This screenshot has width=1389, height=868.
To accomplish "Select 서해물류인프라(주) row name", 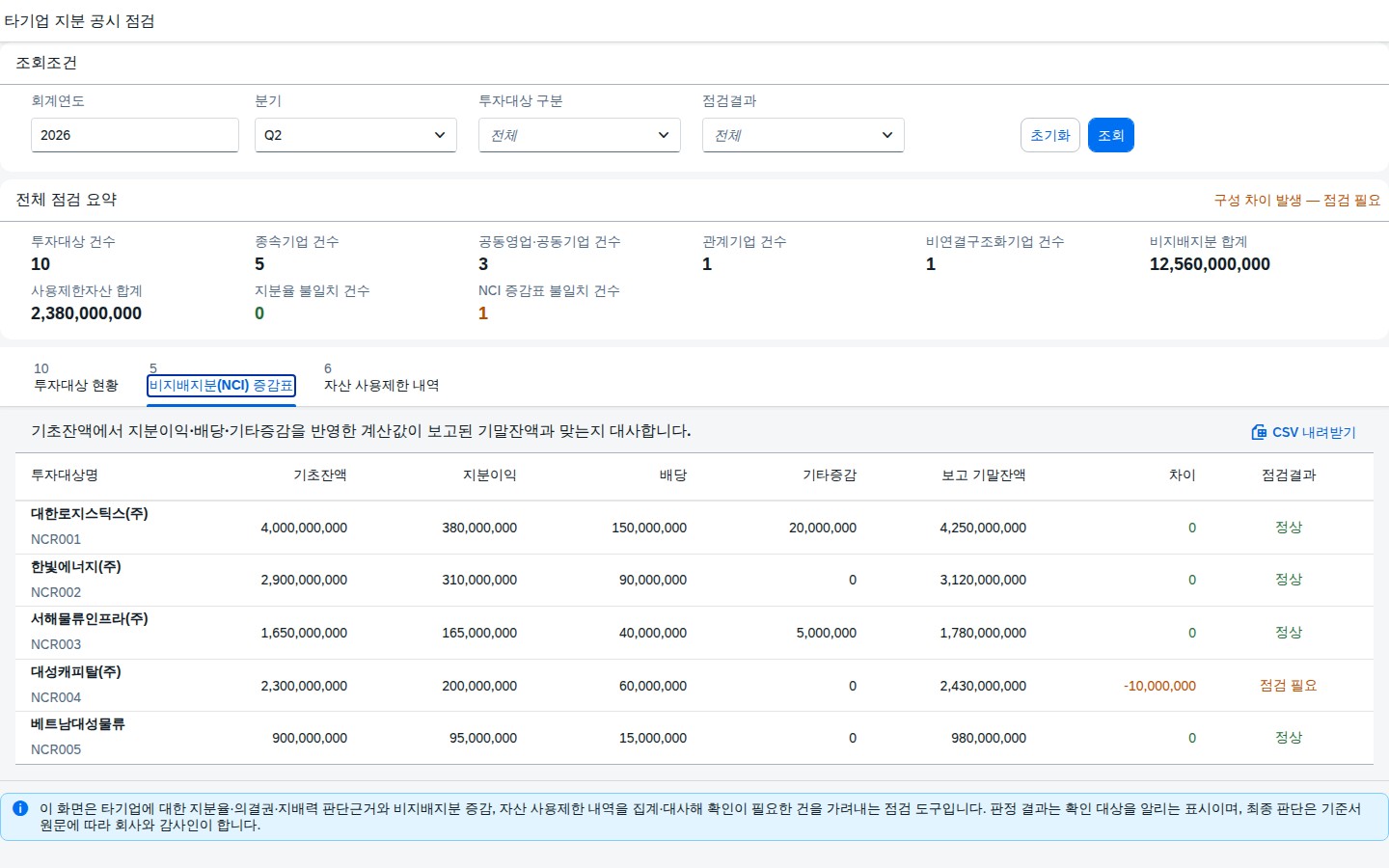I will tap(90, 619).
